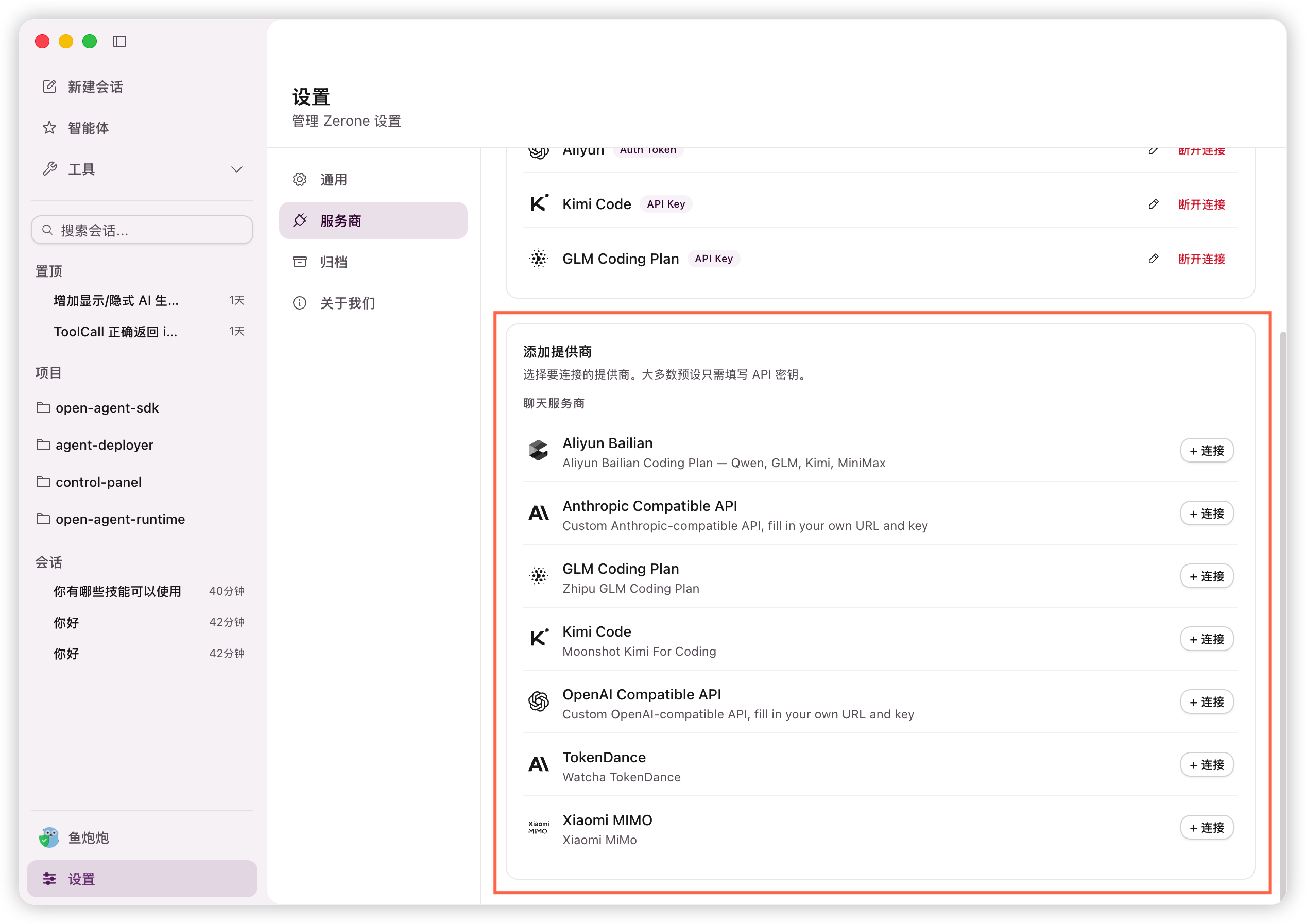Expand the 工具 chevron
This screenshot has height=924, width=1306.
coord(237,169)
